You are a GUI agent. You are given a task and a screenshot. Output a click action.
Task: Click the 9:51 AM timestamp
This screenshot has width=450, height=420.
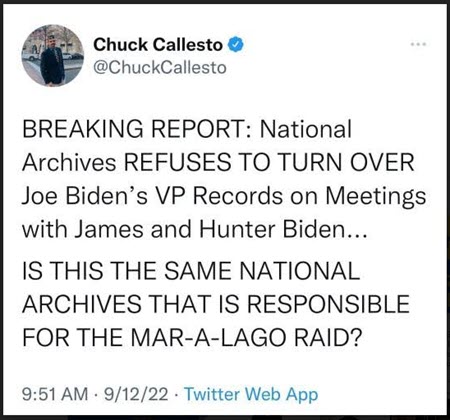pyautogui.click(x=55, y=394)
